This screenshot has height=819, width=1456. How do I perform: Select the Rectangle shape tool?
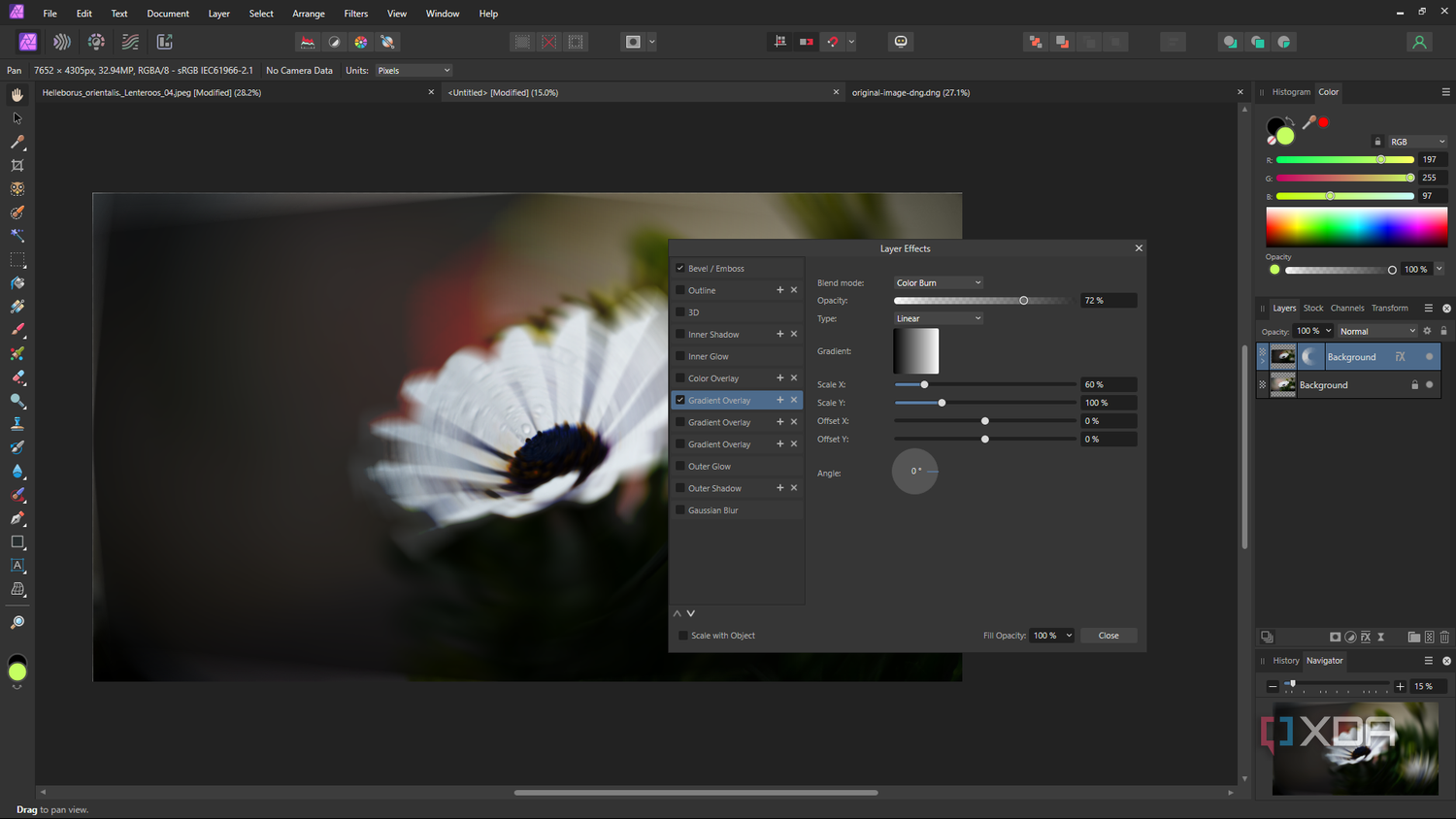[x=17, y=542]
